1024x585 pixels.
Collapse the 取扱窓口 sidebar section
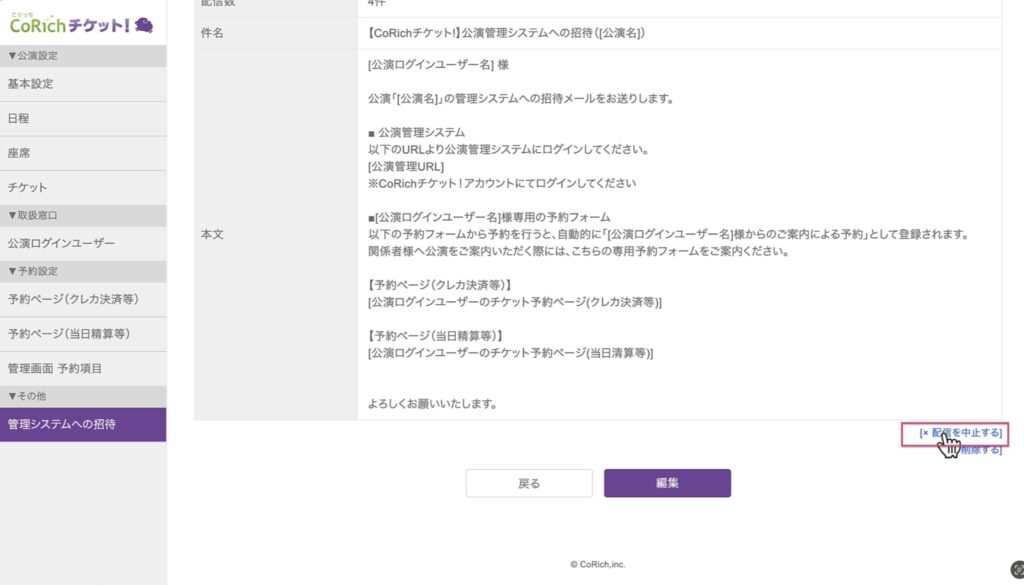tap(33, 215)
